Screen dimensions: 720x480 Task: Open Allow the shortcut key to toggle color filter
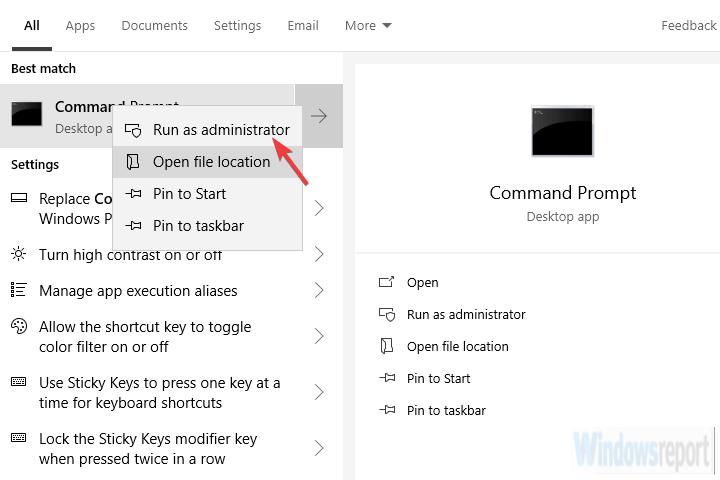click(x=145, y=337)
